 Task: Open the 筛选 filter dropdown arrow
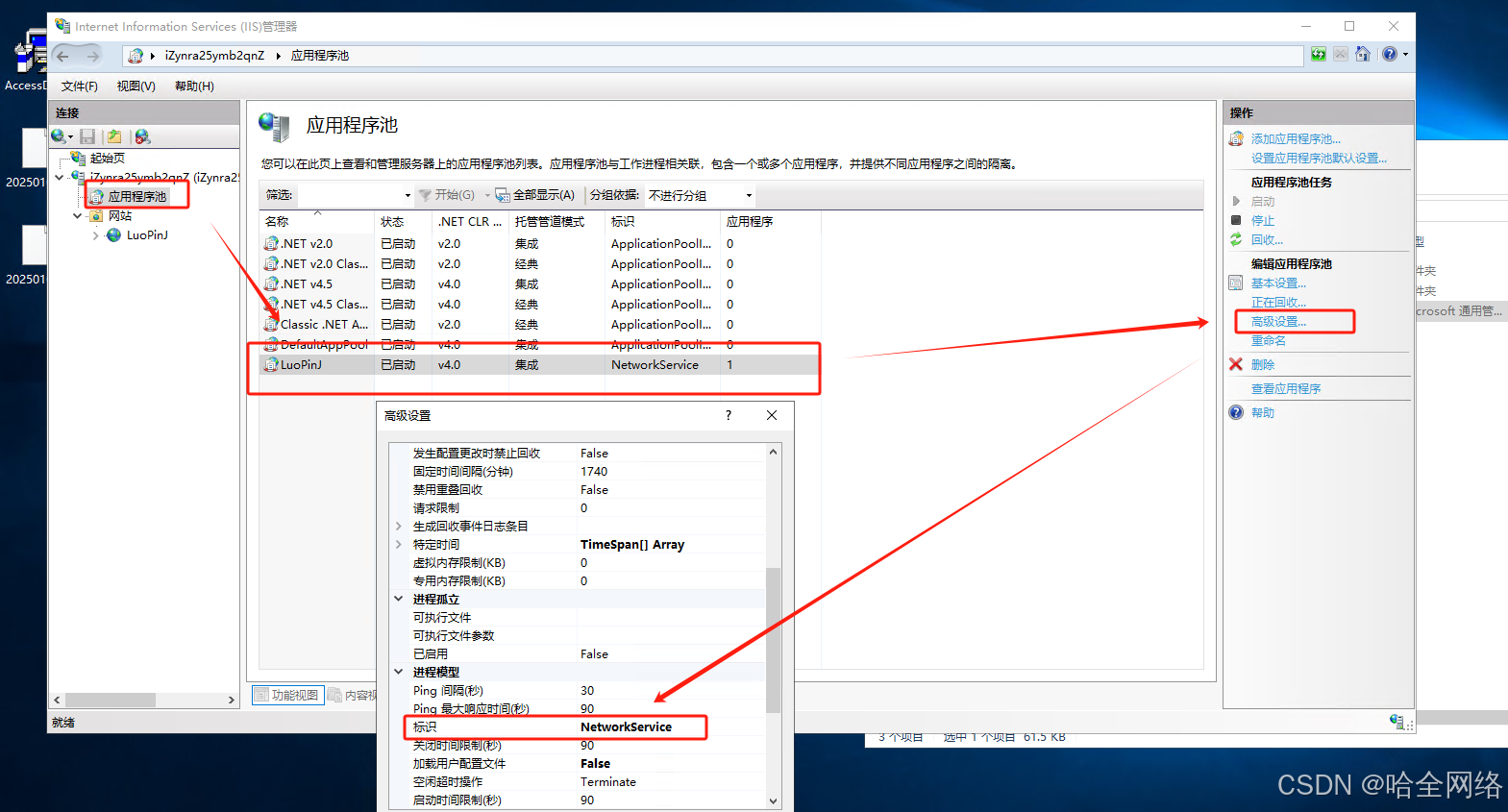[408, 195]
